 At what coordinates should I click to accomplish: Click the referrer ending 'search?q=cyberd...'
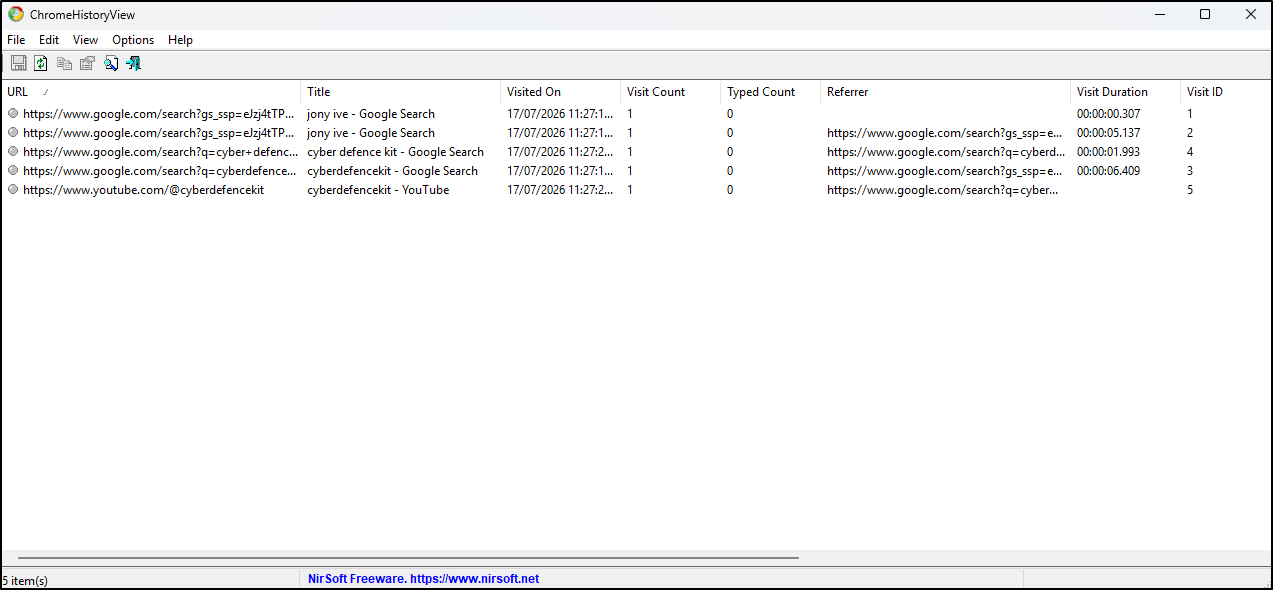click(x=946, y=152)
